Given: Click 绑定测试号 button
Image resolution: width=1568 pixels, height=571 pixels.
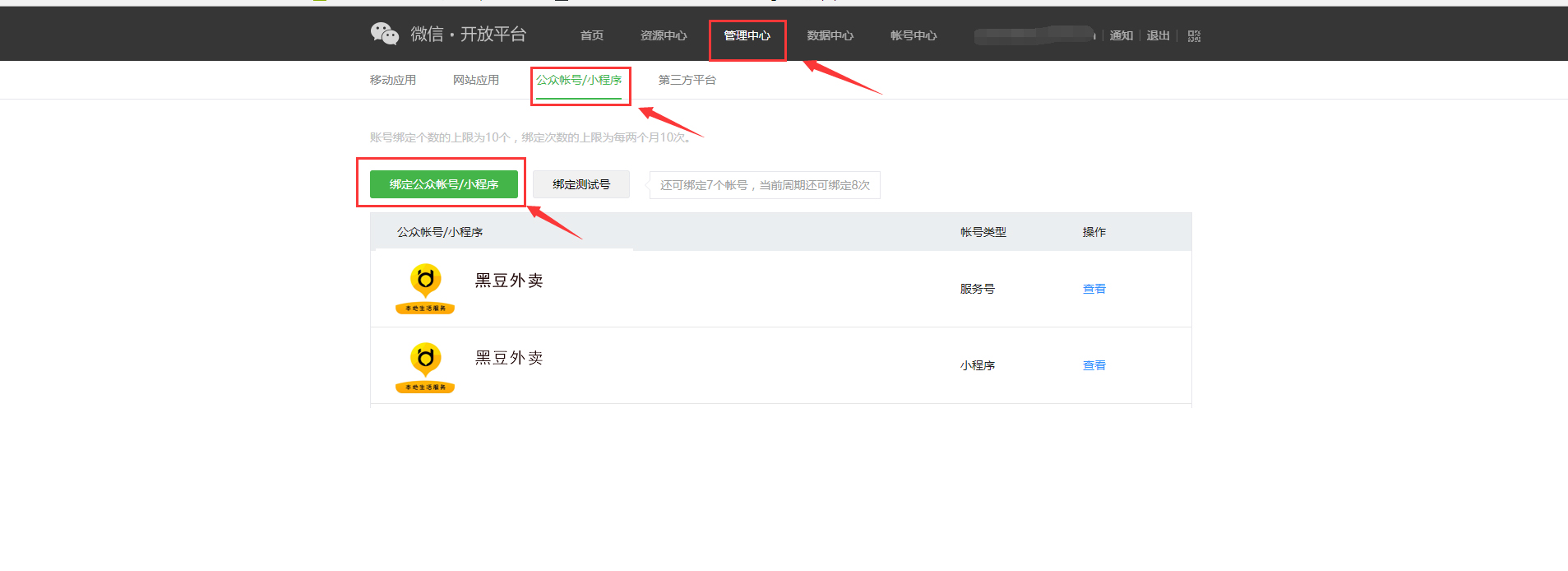Looking at the screenshot, I should pyautogui.click(x=581, y=184).
